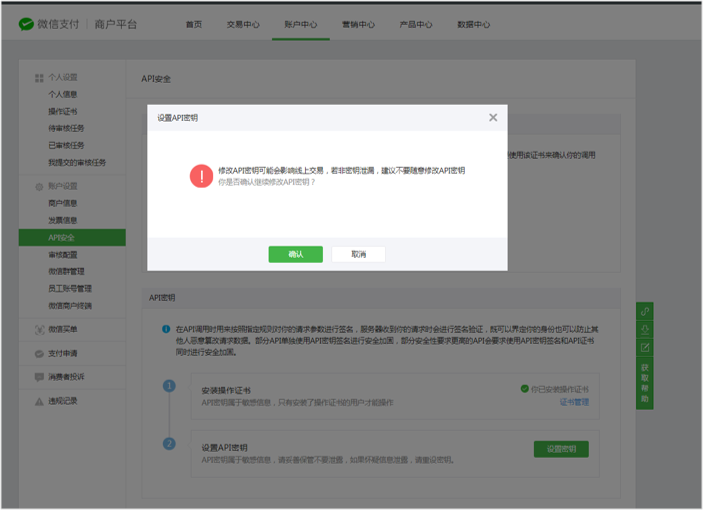703x510 pixels.
Task: Open 获取帮助 in the right floating bar
Action: pyautogui.click(x=645, y=382)
